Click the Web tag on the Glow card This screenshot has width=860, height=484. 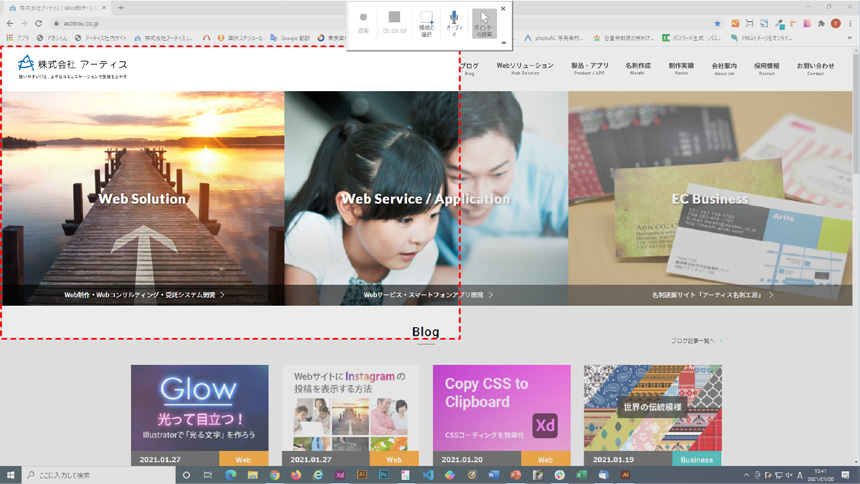pyautogui.click(x=244, y=459)
